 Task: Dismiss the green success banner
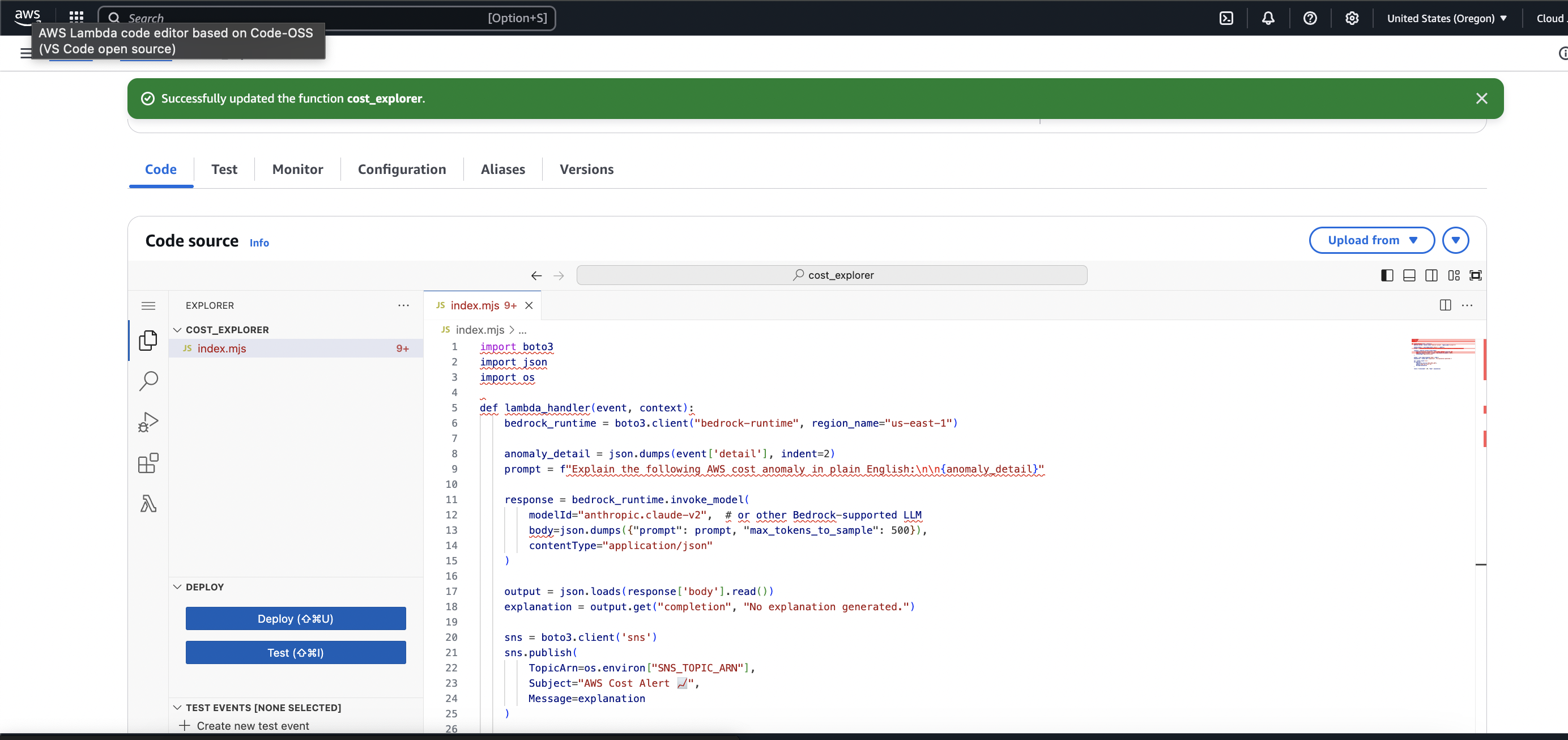pyautogui.click(x=1481, y=99)
